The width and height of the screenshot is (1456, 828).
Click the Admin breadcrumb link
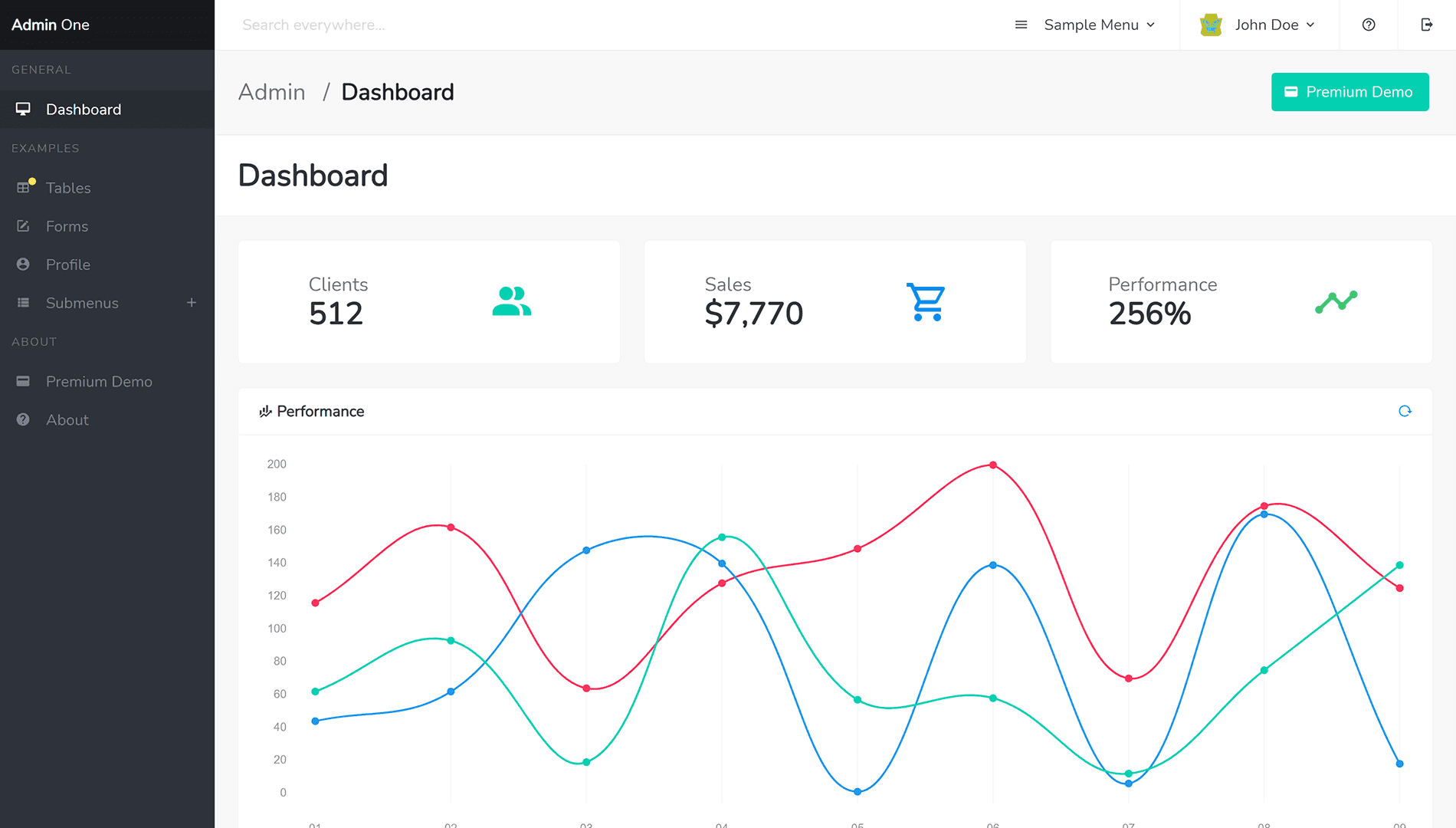272,92
